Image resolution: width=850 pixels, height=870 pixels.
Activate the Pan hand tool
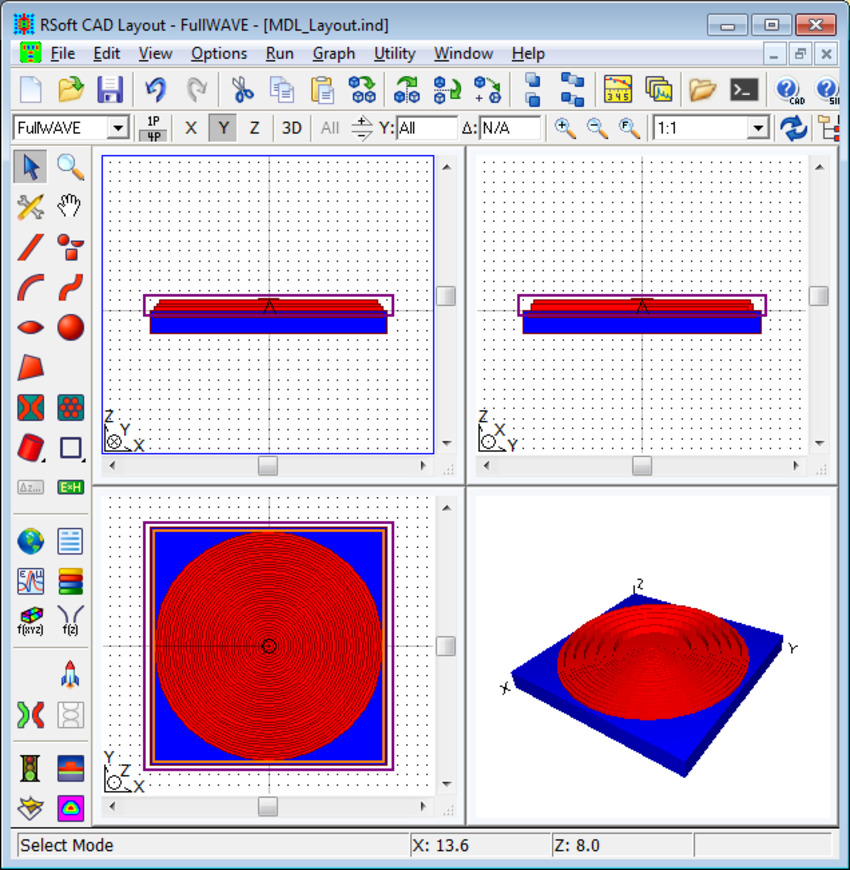pos(71,207)
